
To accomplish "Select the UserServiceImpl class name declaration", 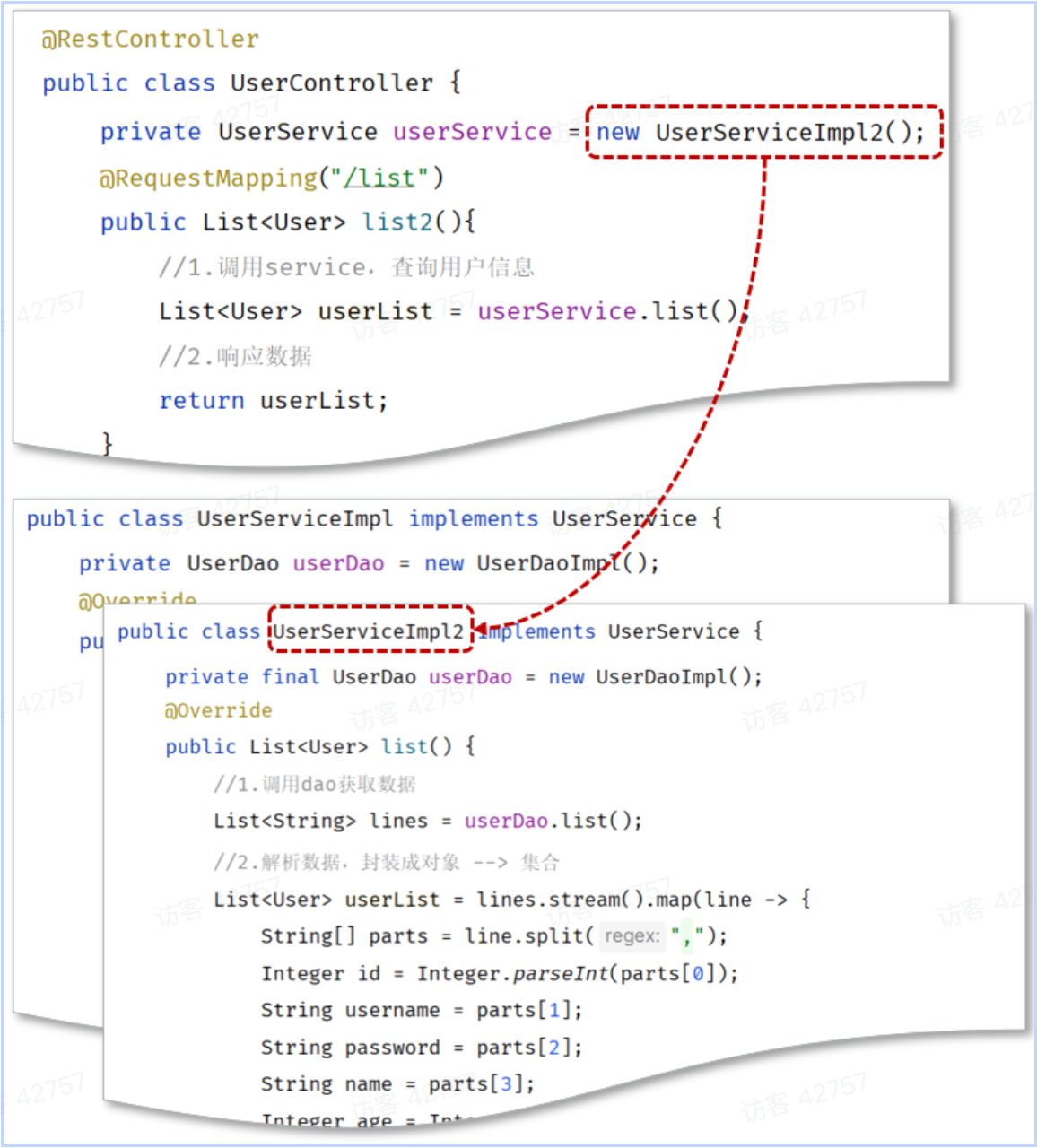I will tap(294, 519).
